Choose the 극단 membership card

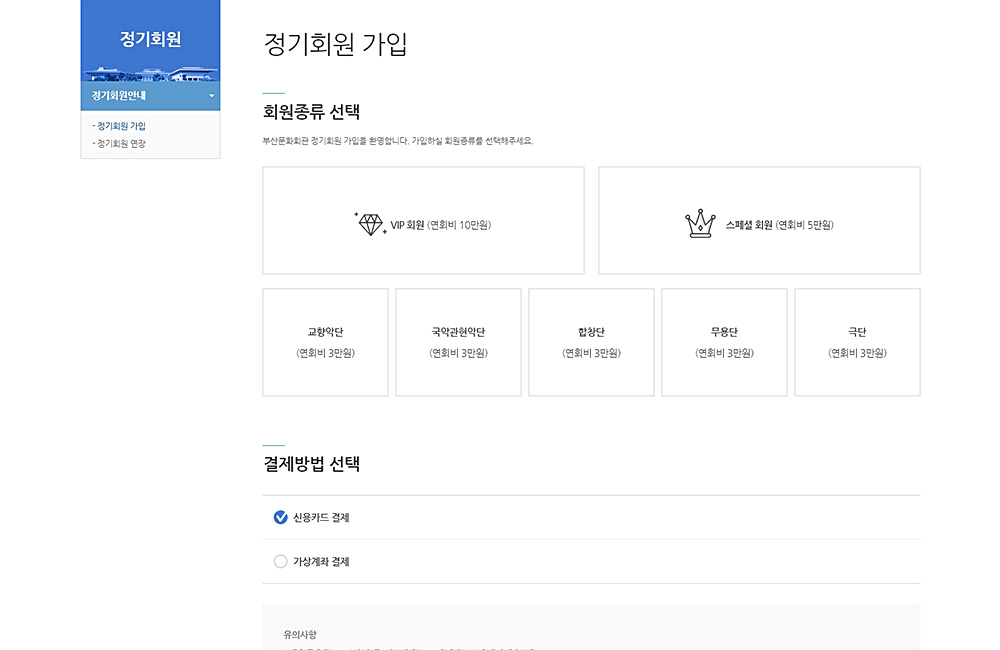point(857,342)
